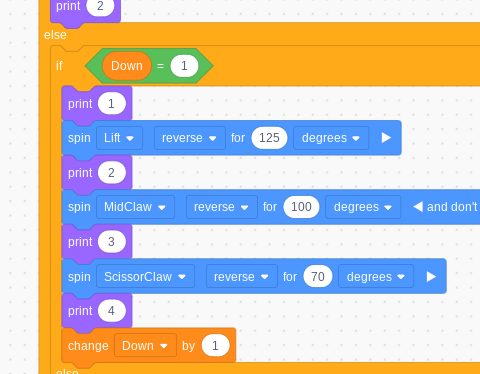Viewport: 480px width, 374px height.
Task: Open the degrees dropdown in the Lift block
Action: tap(331, 138)
